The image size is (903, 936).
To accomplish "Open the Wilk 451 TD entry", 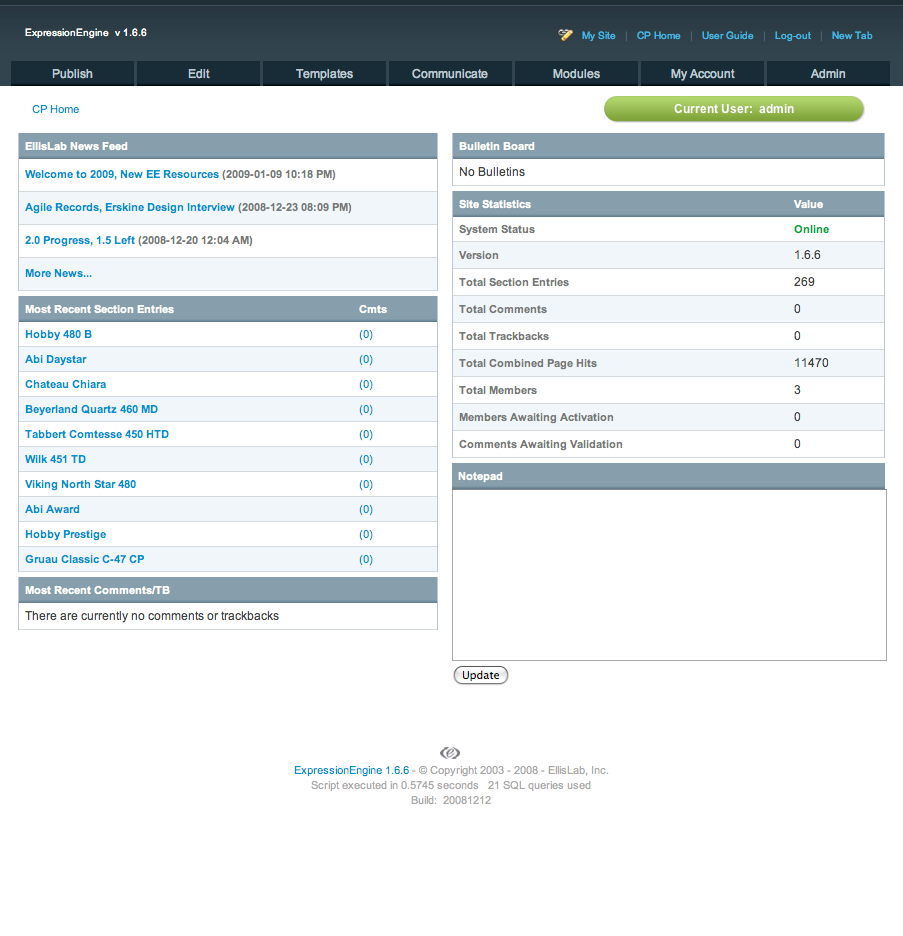I will coord(56,460).
